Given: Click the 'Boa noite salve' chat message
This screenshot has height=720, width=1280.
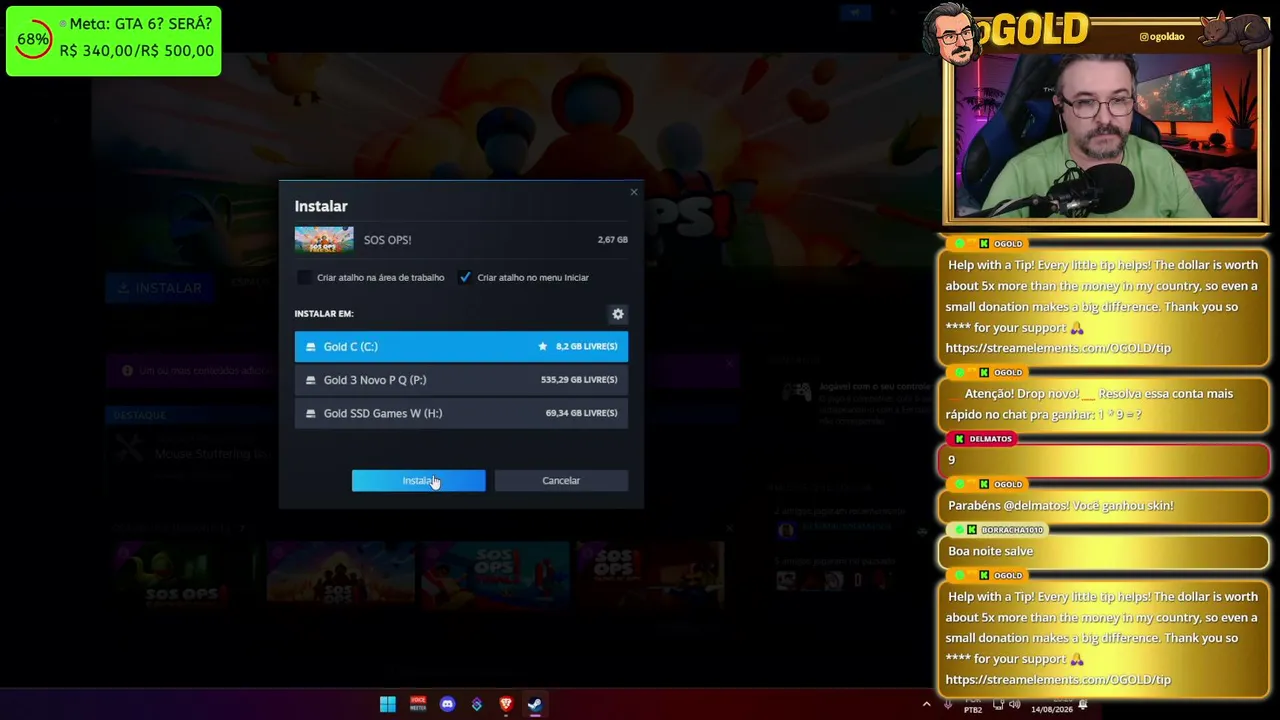Looking at the screenshot, I should pyautogui.click(x=991, y=551).
